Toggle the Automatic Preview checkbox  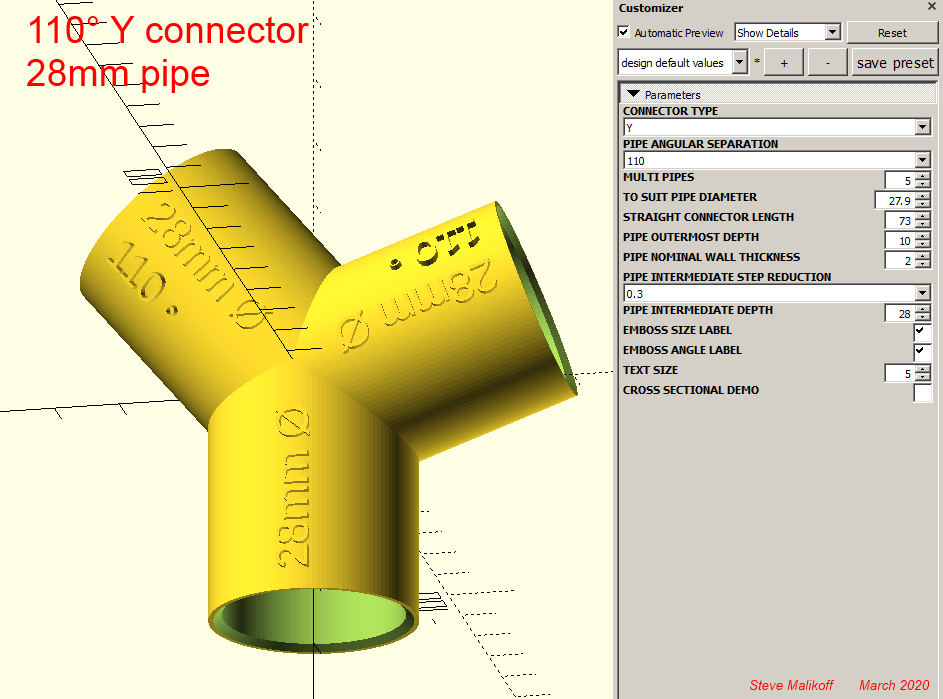coord(625,33)
